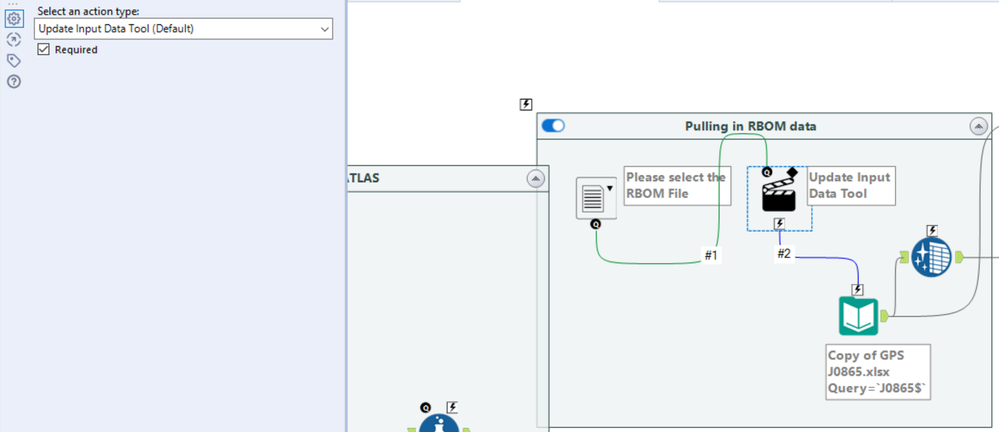Toggle the Required checkbox

[x=43, y=50]
